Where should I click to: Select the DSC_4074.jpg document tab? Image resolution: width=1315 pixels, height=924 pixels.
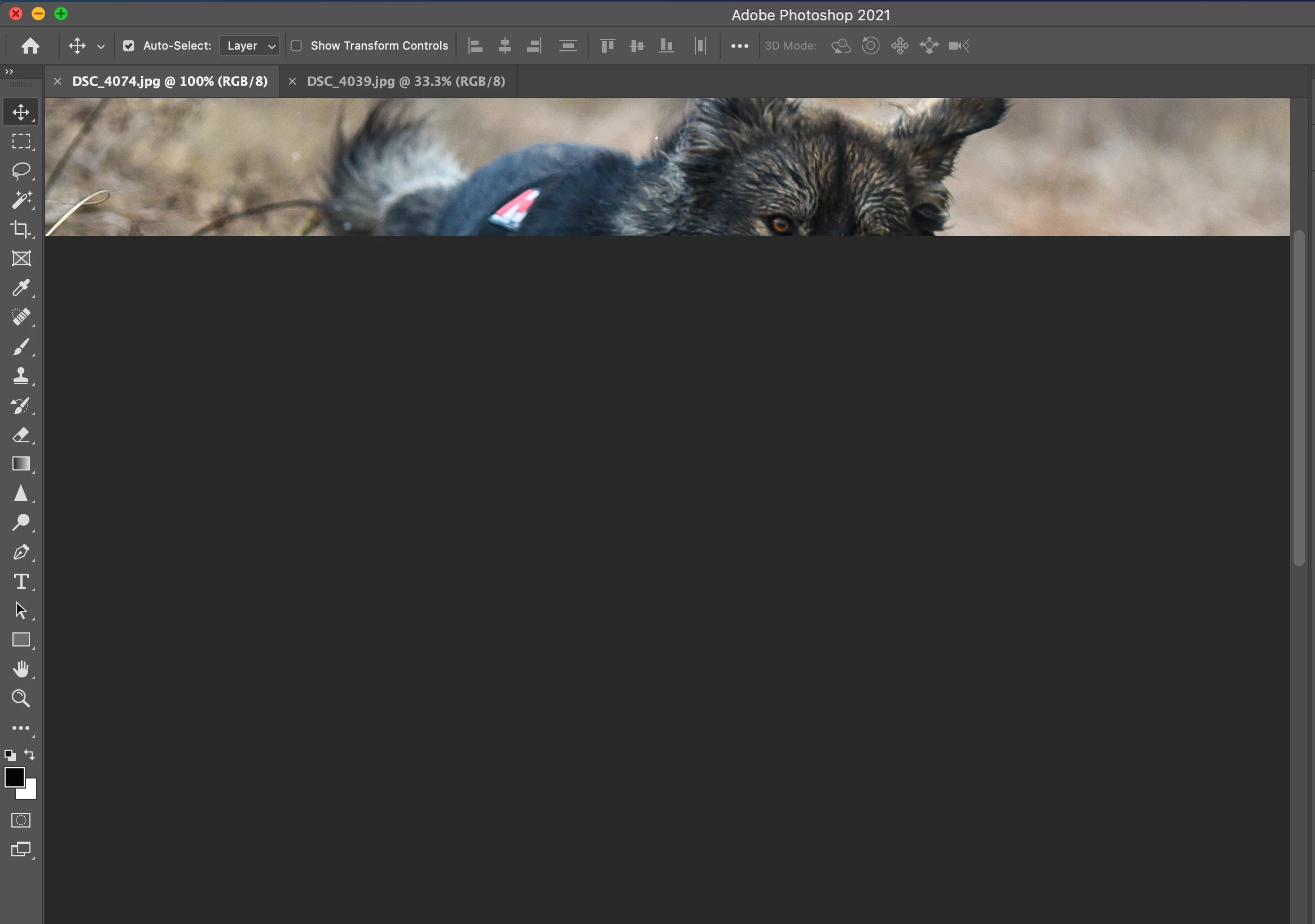tap(169, 81)
